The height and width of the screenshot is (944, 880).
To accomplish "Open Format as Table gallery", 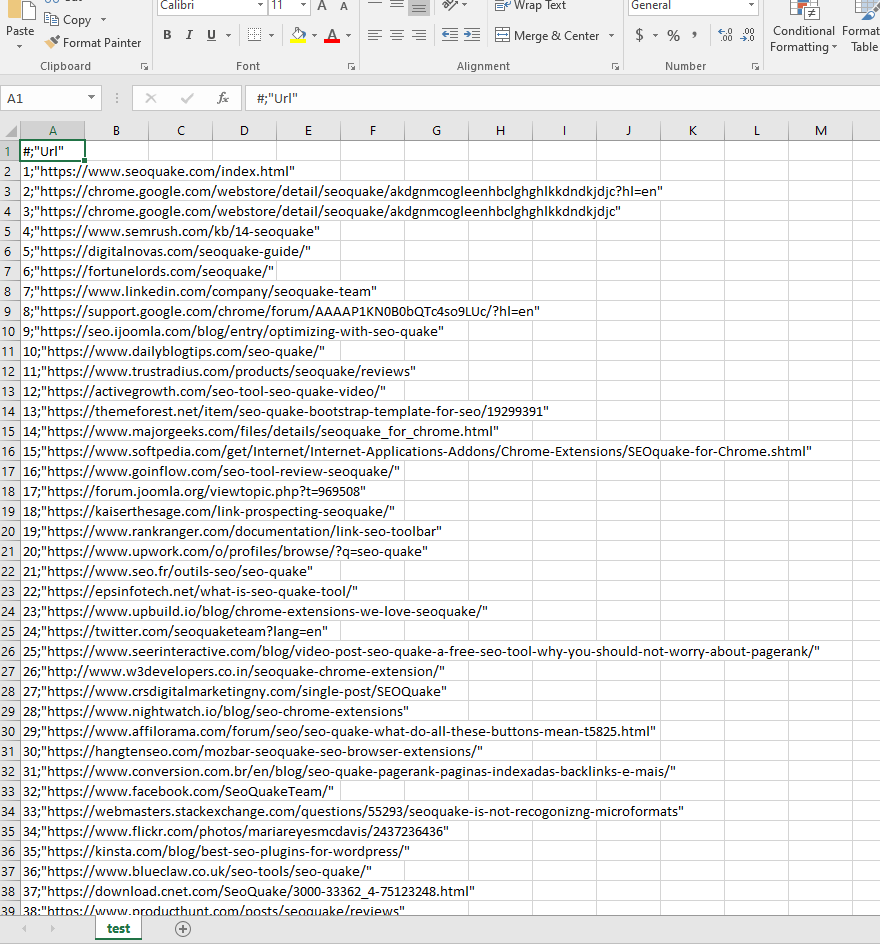I will point(863,27).
